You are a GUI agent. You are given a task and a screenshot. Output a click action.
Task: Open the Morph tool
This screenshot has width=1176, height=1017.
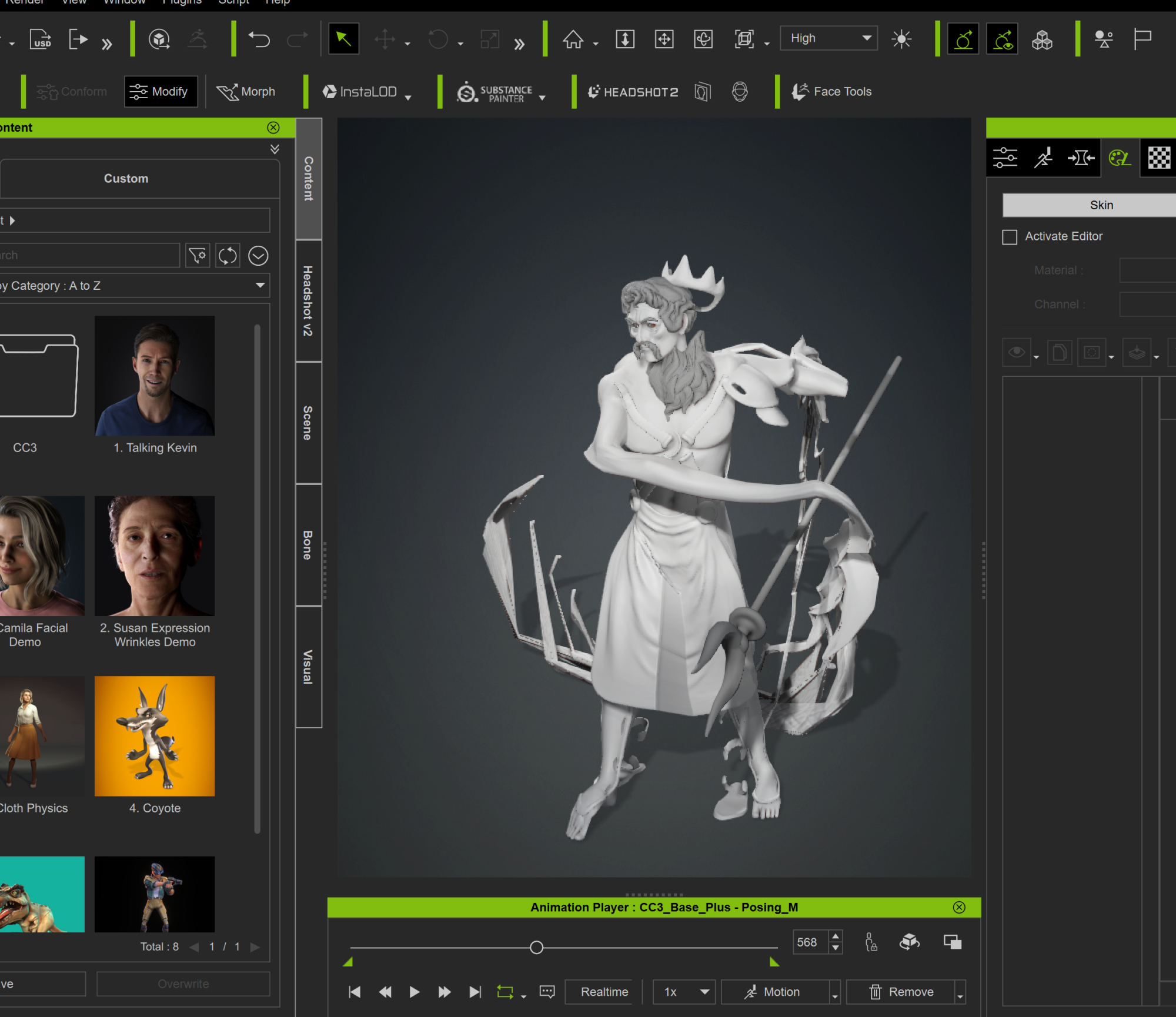coord(246,92)
